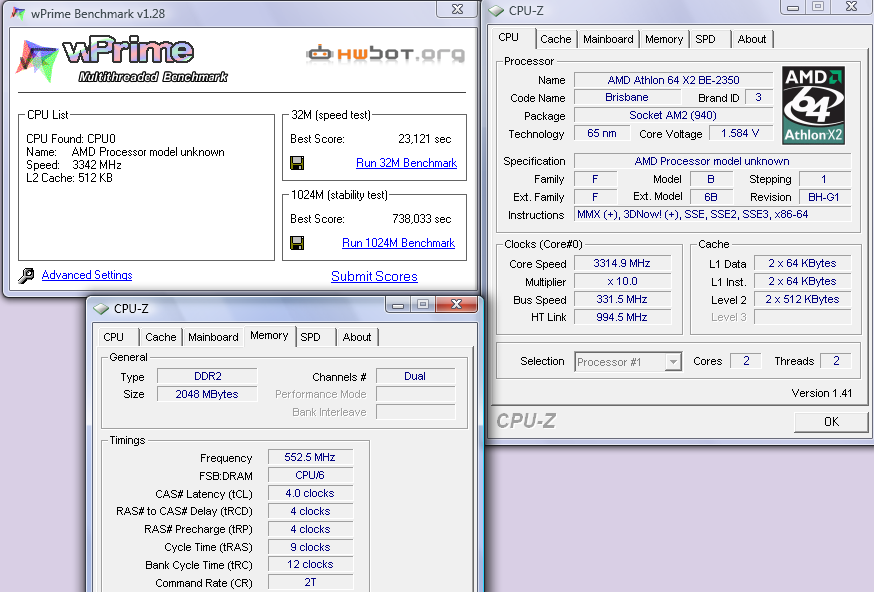Minimize the right CPU-Z processor window
Image resolution: width=874 pixels, height=592 pixels.
coord(793,7)
